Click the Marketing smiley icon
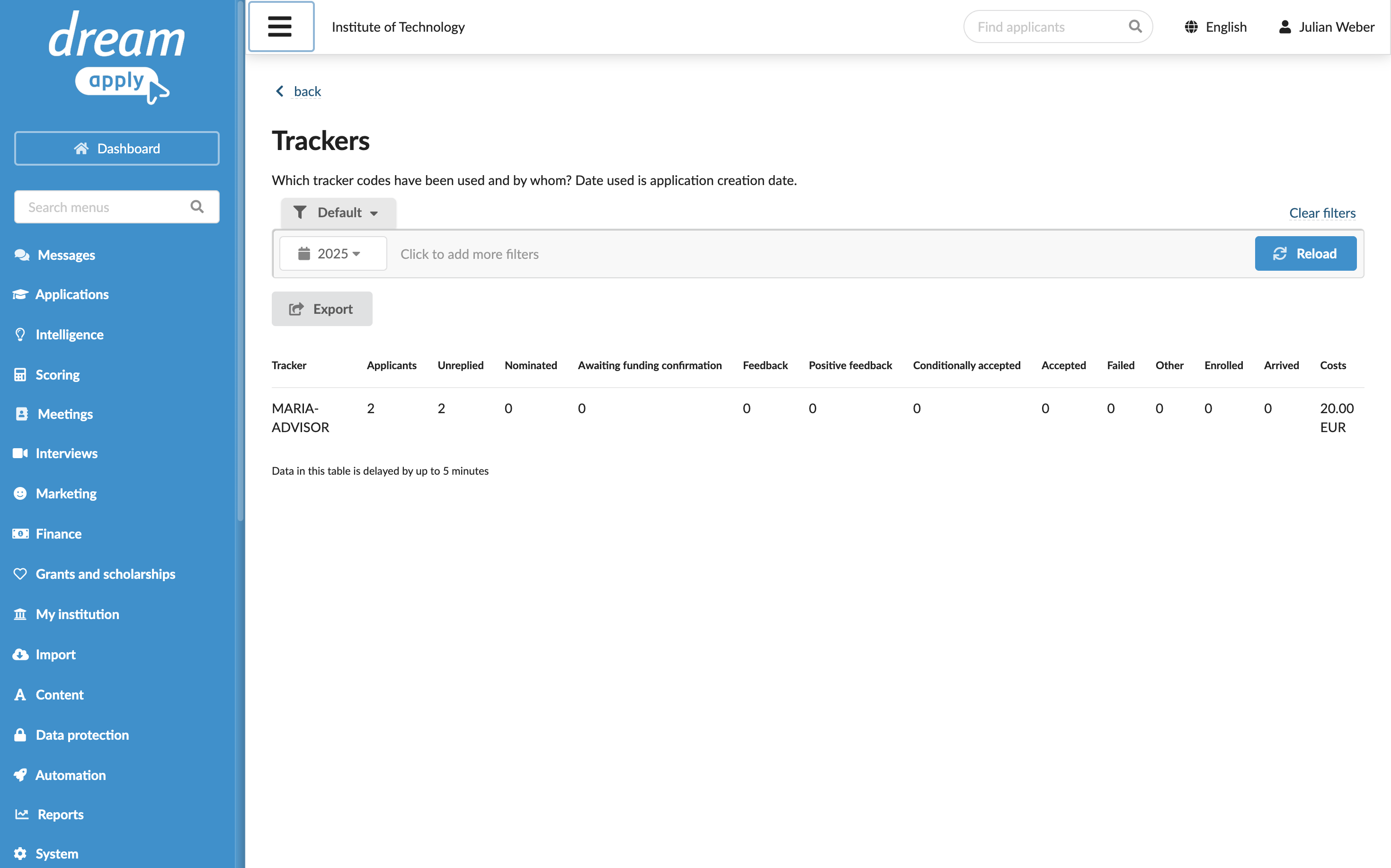1391x868 pixels. click(x=20, y=494)
